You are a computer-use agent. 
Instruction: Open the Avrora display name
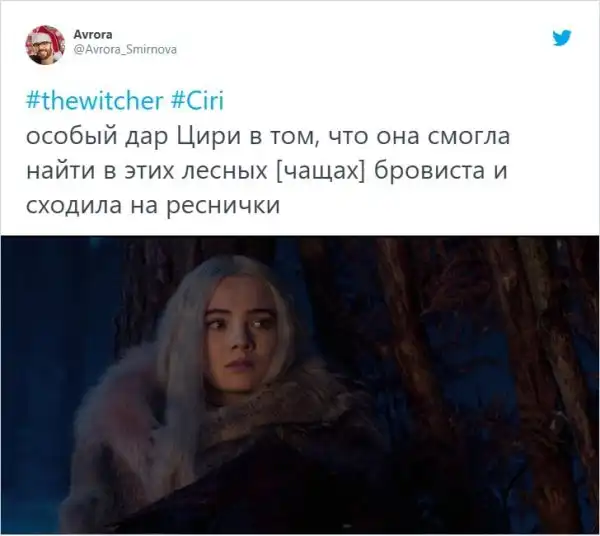(x=93, y=34)
